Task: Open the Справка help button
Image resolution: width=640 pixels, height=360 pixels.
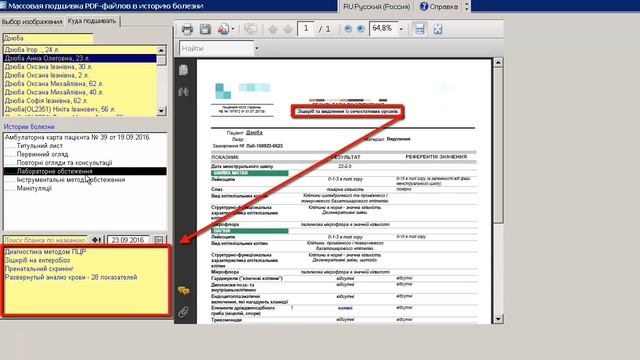Action: (439, 7)
